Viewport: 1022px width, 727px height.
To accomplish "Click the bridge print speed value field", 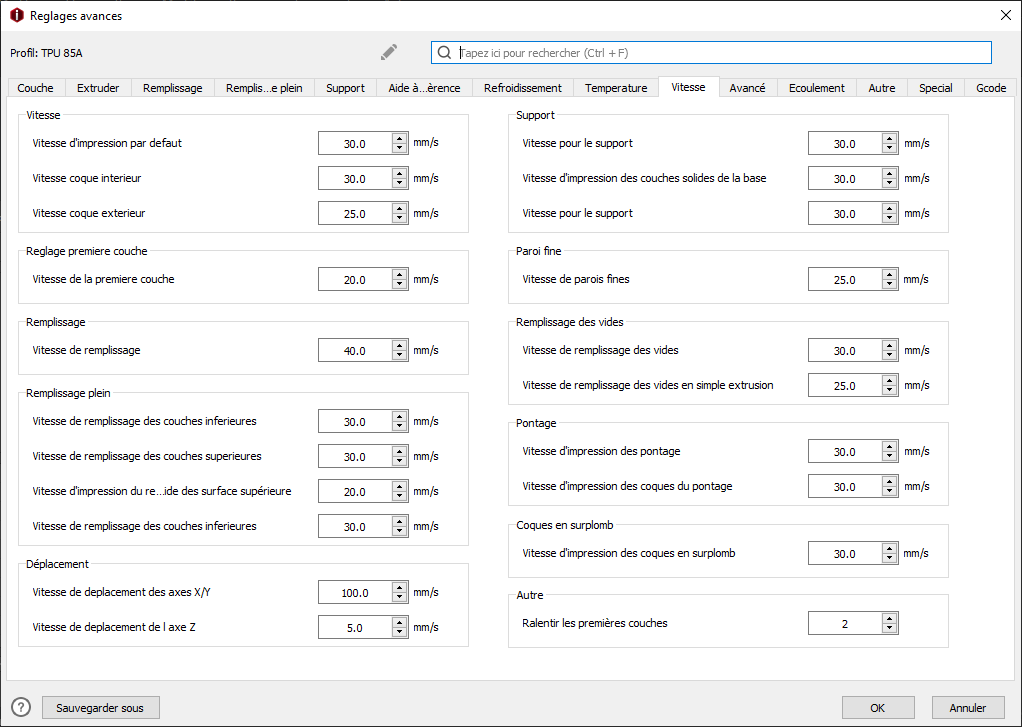I will (844, 452).
